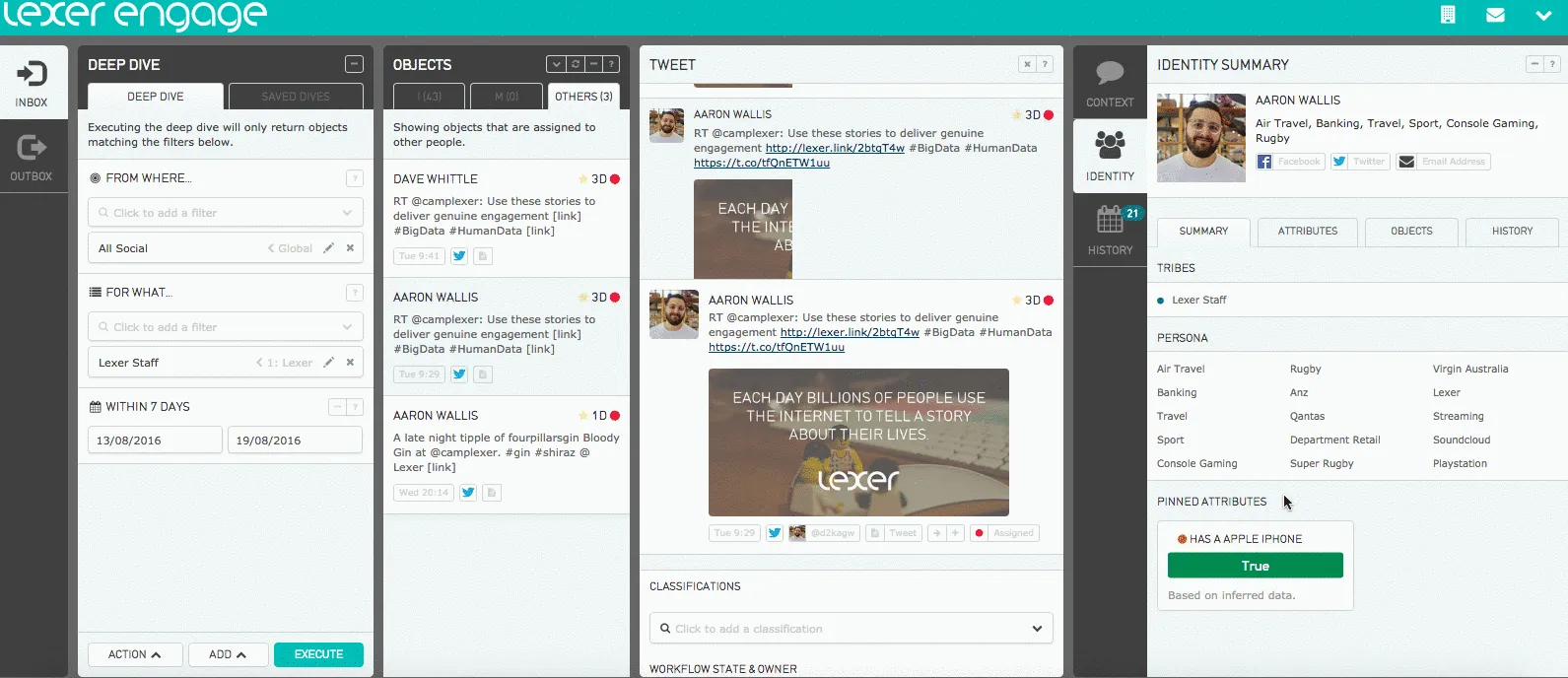The height and width of the screenshot is (678, 1568).
Task: Collapse the Deep Dive panel
Action: pos(354,64)
